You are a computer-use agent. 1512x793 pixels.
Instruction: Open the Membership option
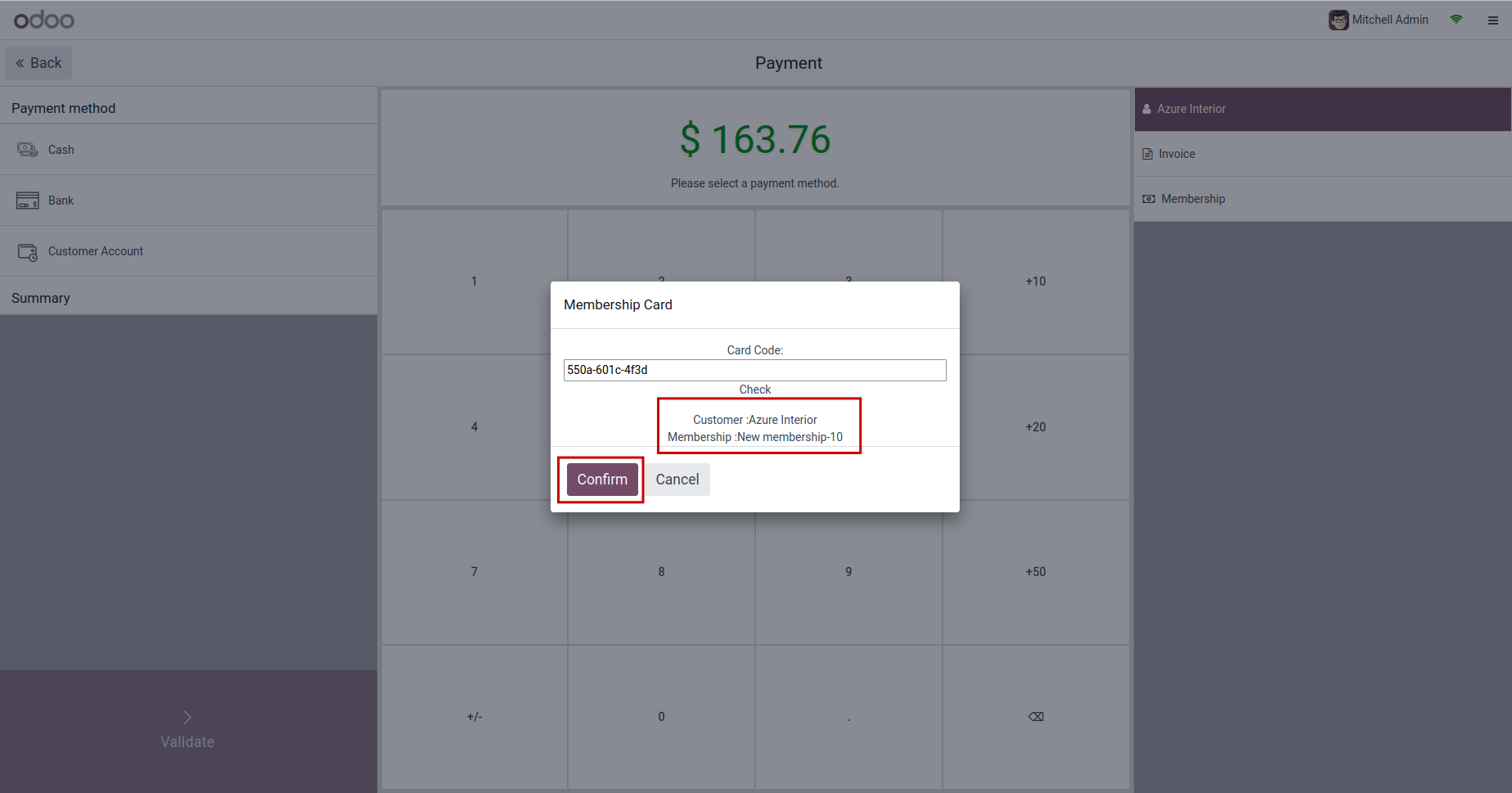coord(1192,199)
